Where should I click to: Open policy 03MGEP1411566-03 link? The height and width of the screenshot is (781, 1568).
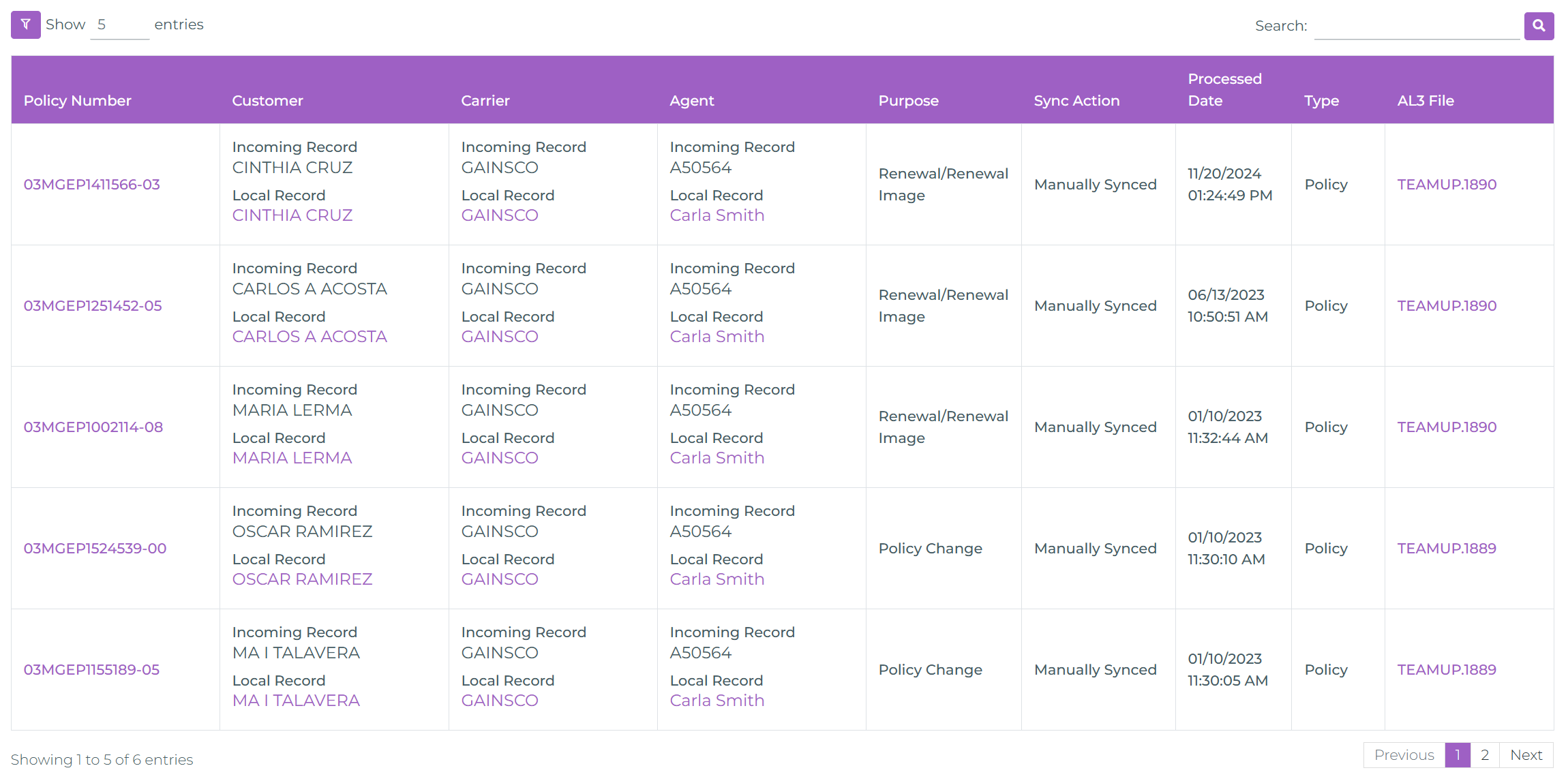coord(91,185)
